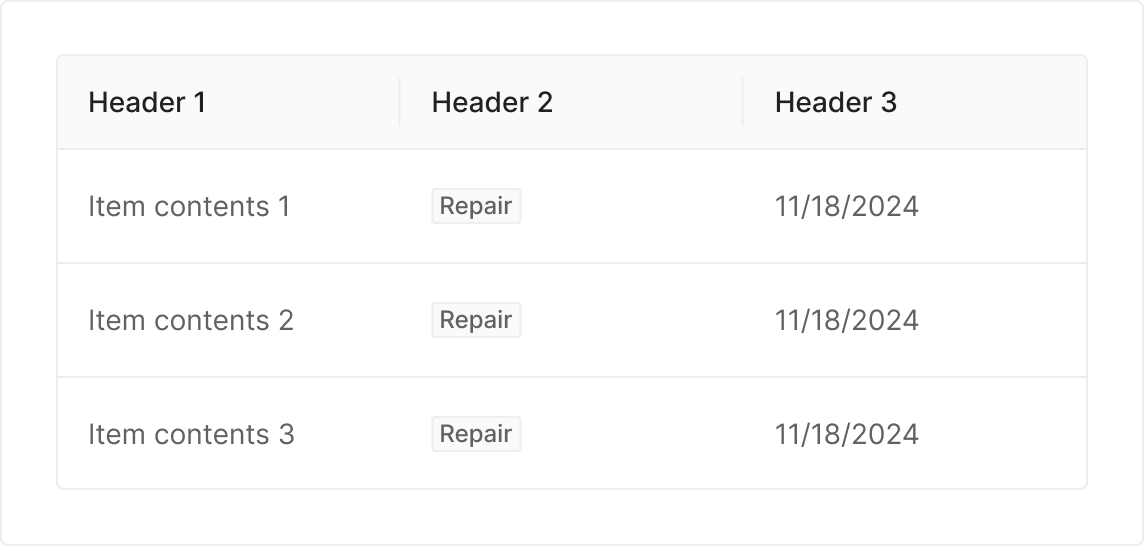Screen dimensions: 1144x546
Task: Click blank space after Item contents 3 text
Action: click(x=350, y=435)
